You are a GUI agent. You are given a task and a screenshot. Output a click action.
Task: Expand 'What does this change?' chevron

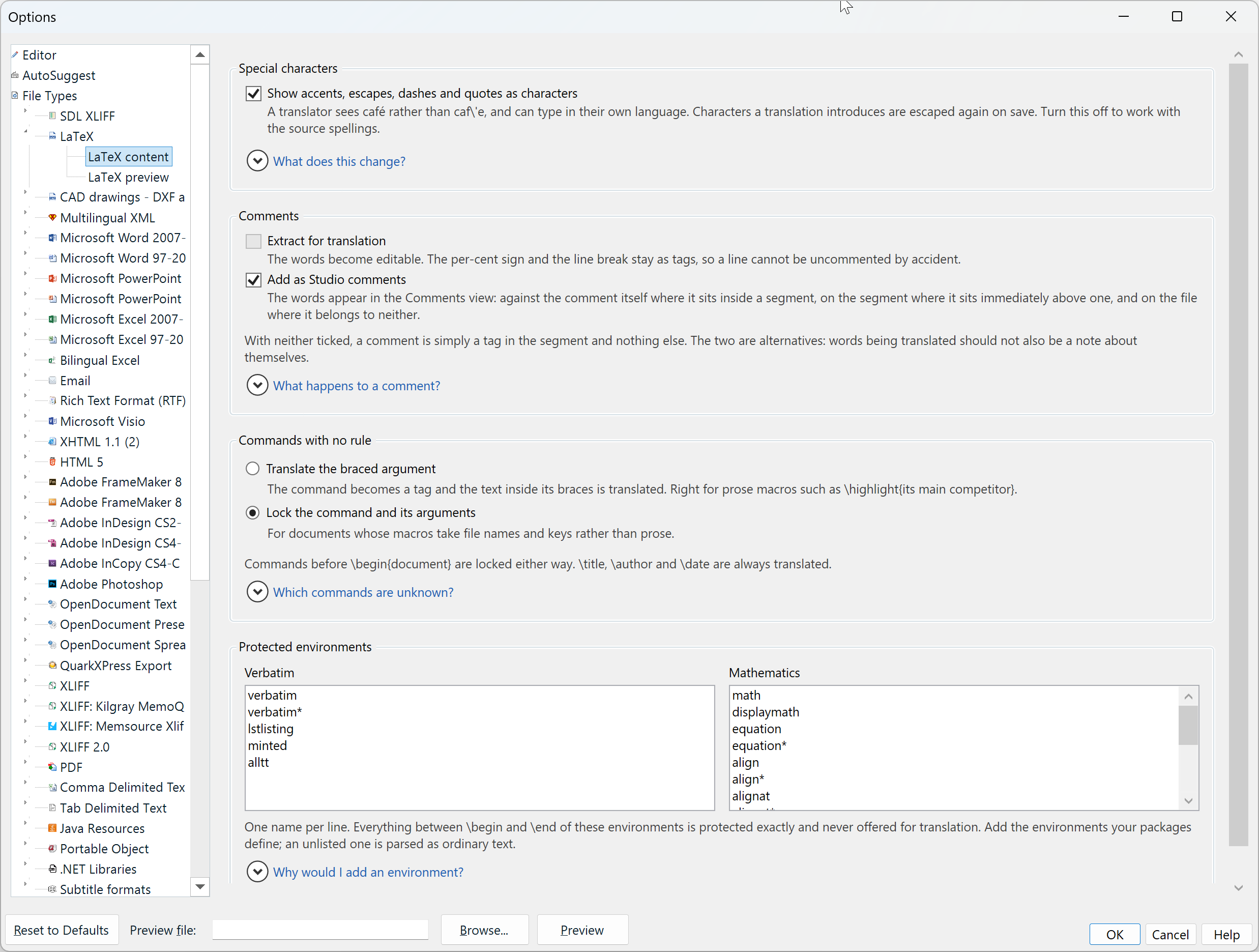pyautogui.click(x=257, y=161)
